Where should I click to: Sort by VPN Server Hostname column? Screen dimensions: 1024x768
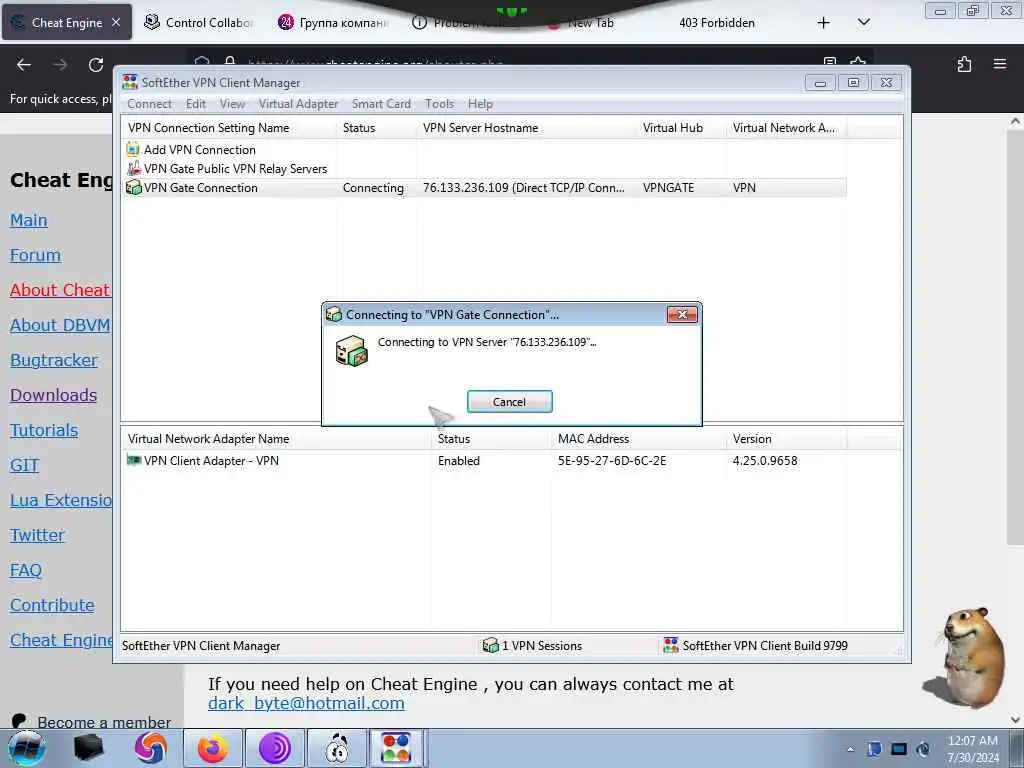[x=527, y=128]
